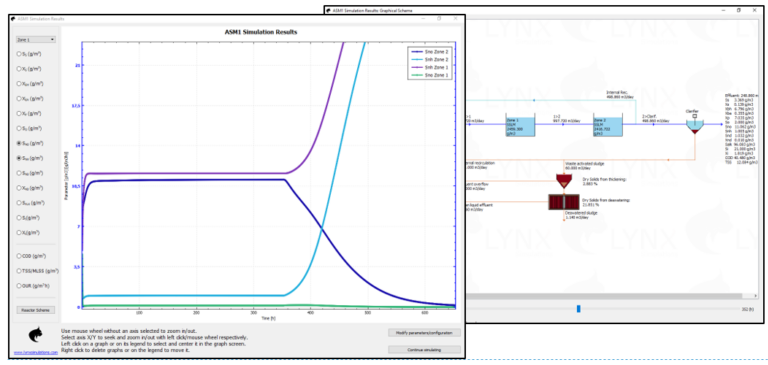This screenshot has height=365, width=768.
Task: Select the Ss (g/m³) radio button
Action: pos(19,54)
